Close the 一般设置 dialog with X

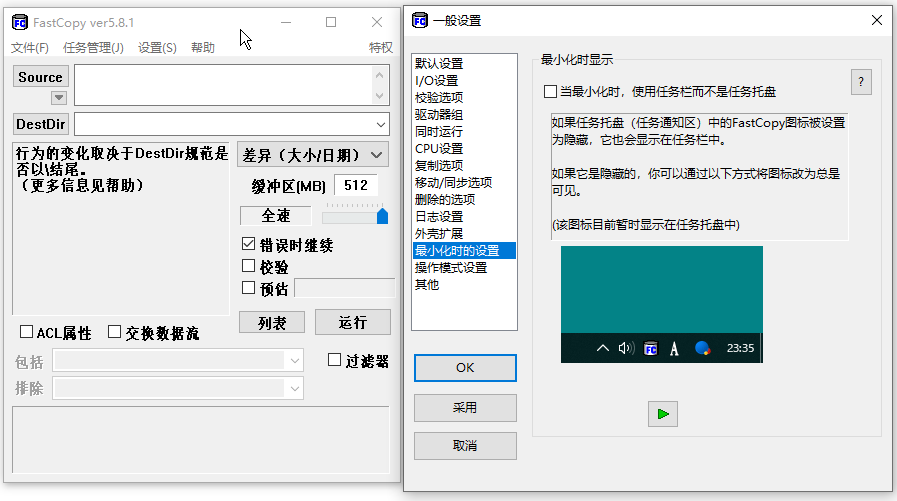tap(876, 21)
